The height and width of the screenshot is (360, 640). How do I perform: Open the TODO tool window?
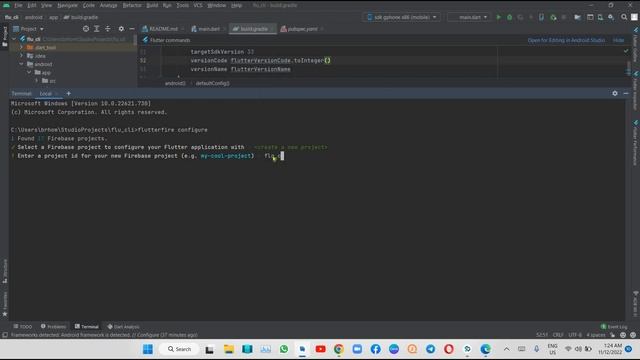pyautogui.click(x=23, y=327)
